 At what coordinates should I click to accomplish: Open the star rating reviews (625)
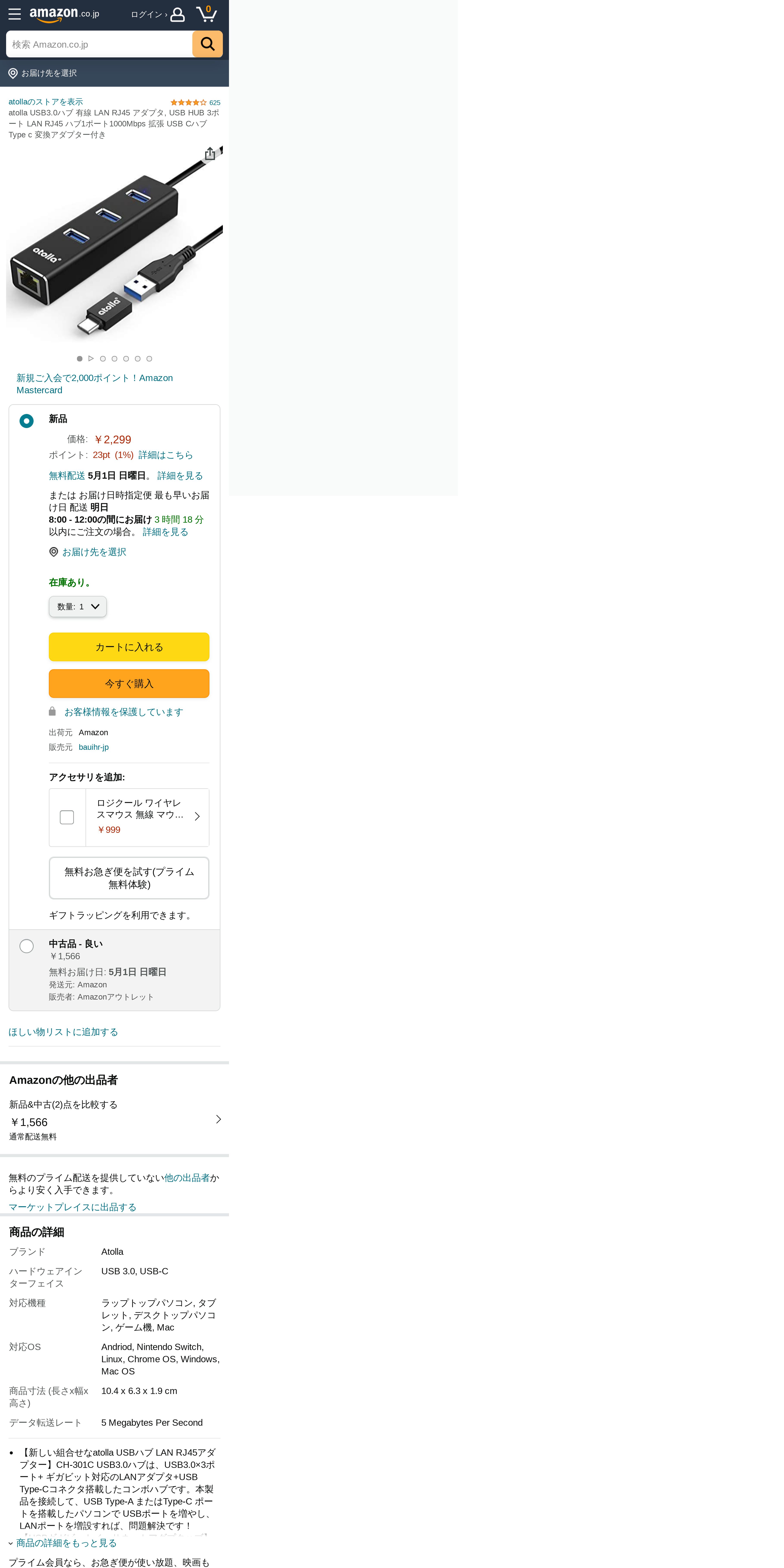click(x=195, y=102)
